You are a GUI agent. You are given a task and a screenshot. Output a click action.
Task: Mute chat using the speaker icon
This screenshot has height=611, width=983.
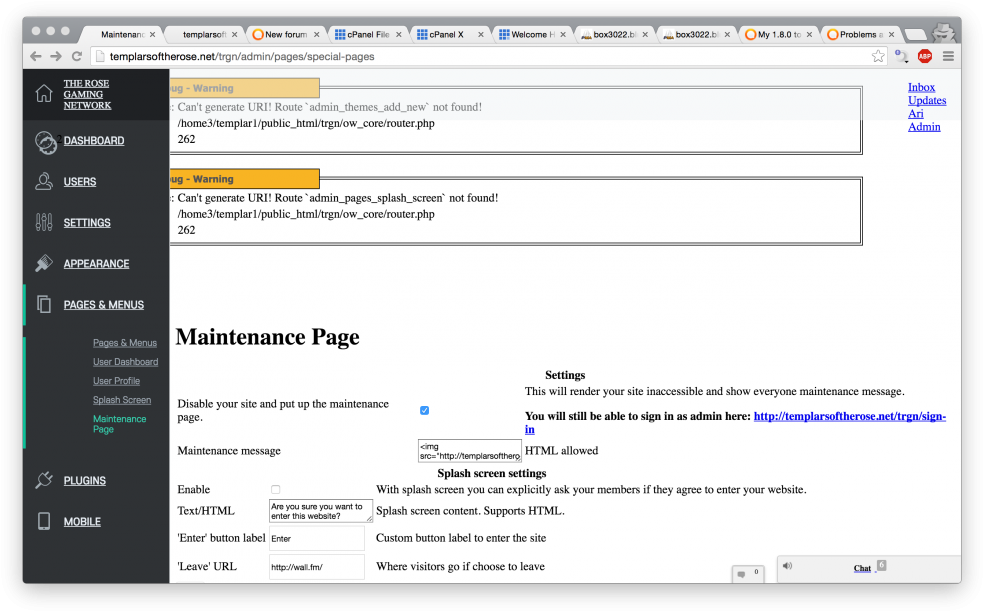click(x=788, y=566)
